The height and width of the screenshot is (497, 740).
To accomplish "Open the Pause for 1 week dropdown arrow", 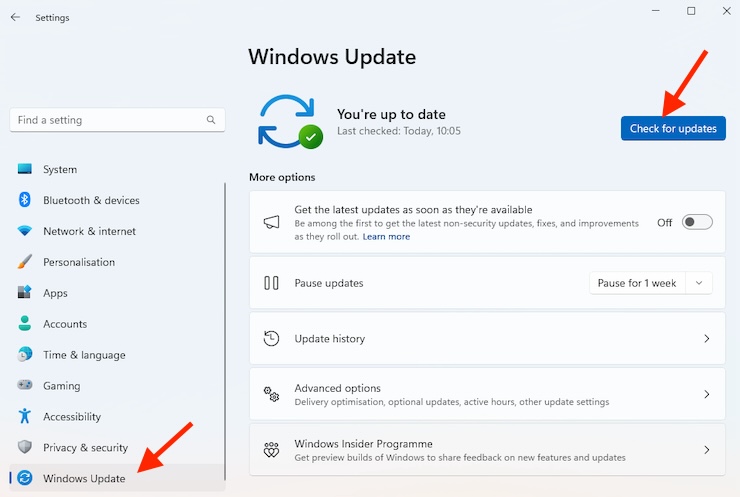I will [699, 283].
